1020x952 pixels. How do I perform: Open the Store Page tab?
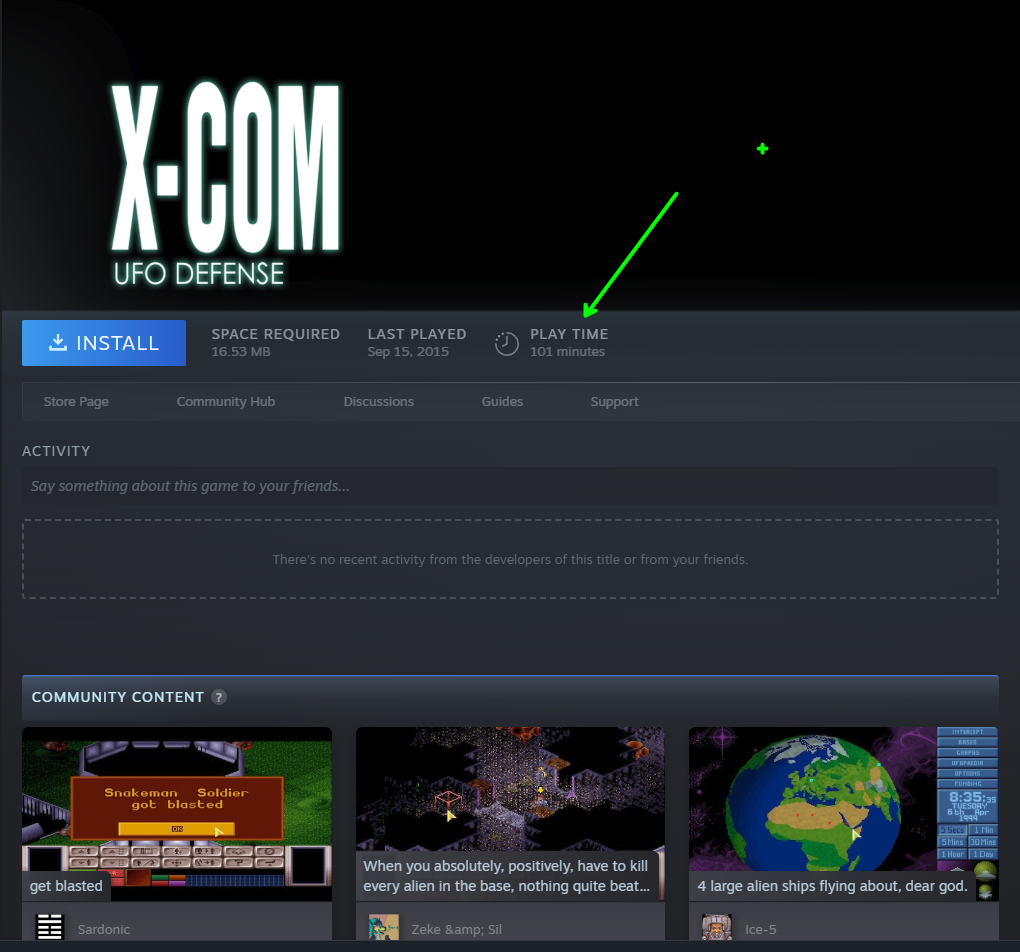tap(76, 401)
